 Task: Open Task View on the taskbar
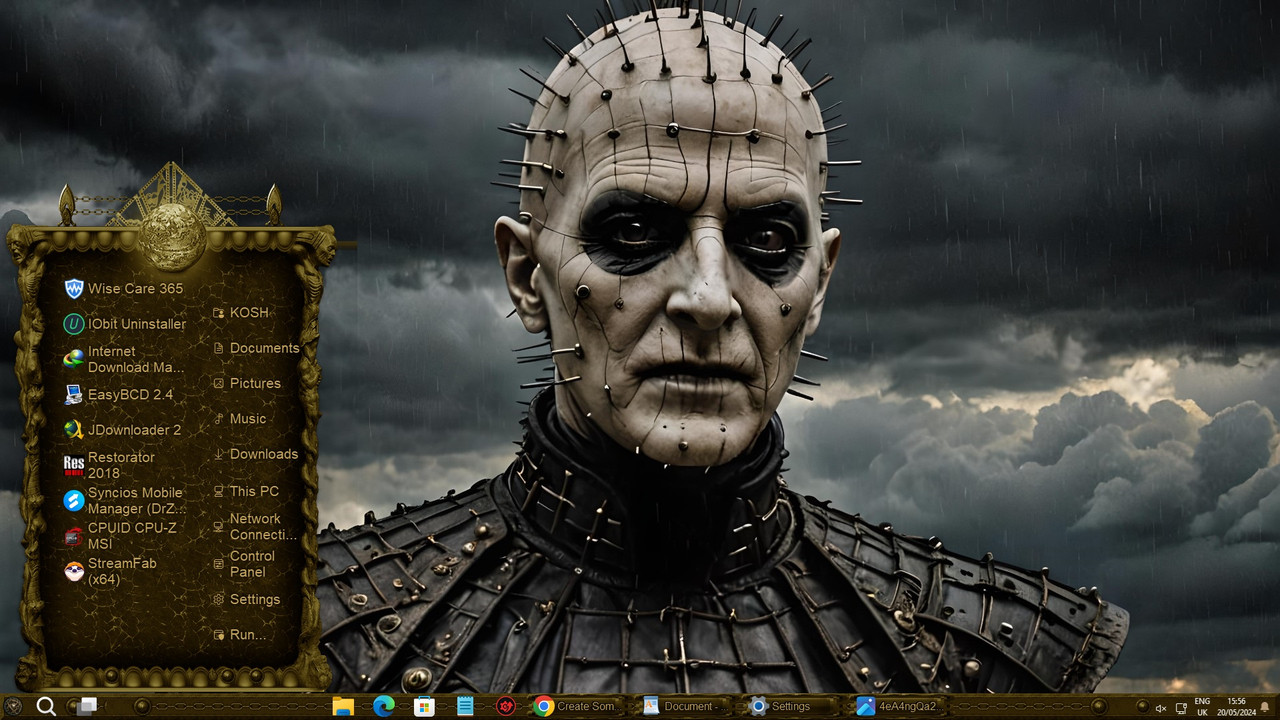click(86, 706)
